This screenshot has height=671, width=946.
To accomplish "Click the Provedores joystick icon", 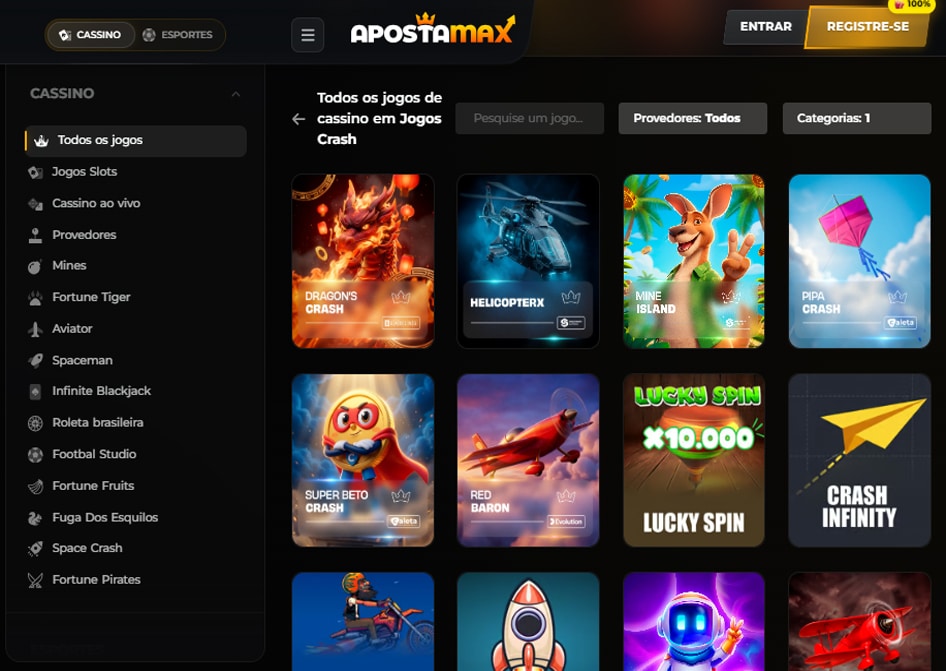I will [x=36, y=236].
